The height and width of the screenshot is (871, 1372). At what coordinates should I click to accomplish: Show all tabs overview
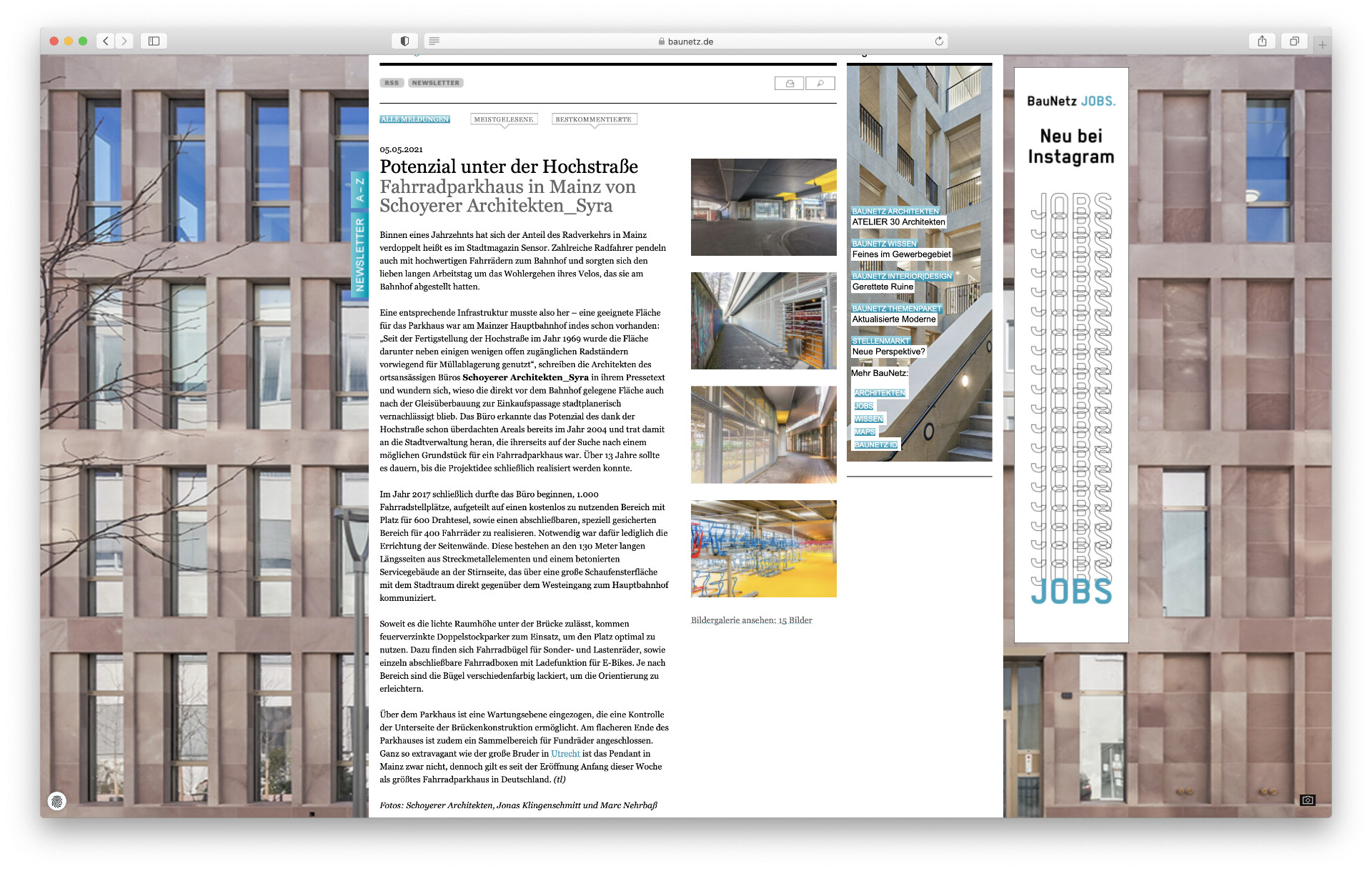pyautogui.click(x=1293, y=41)
